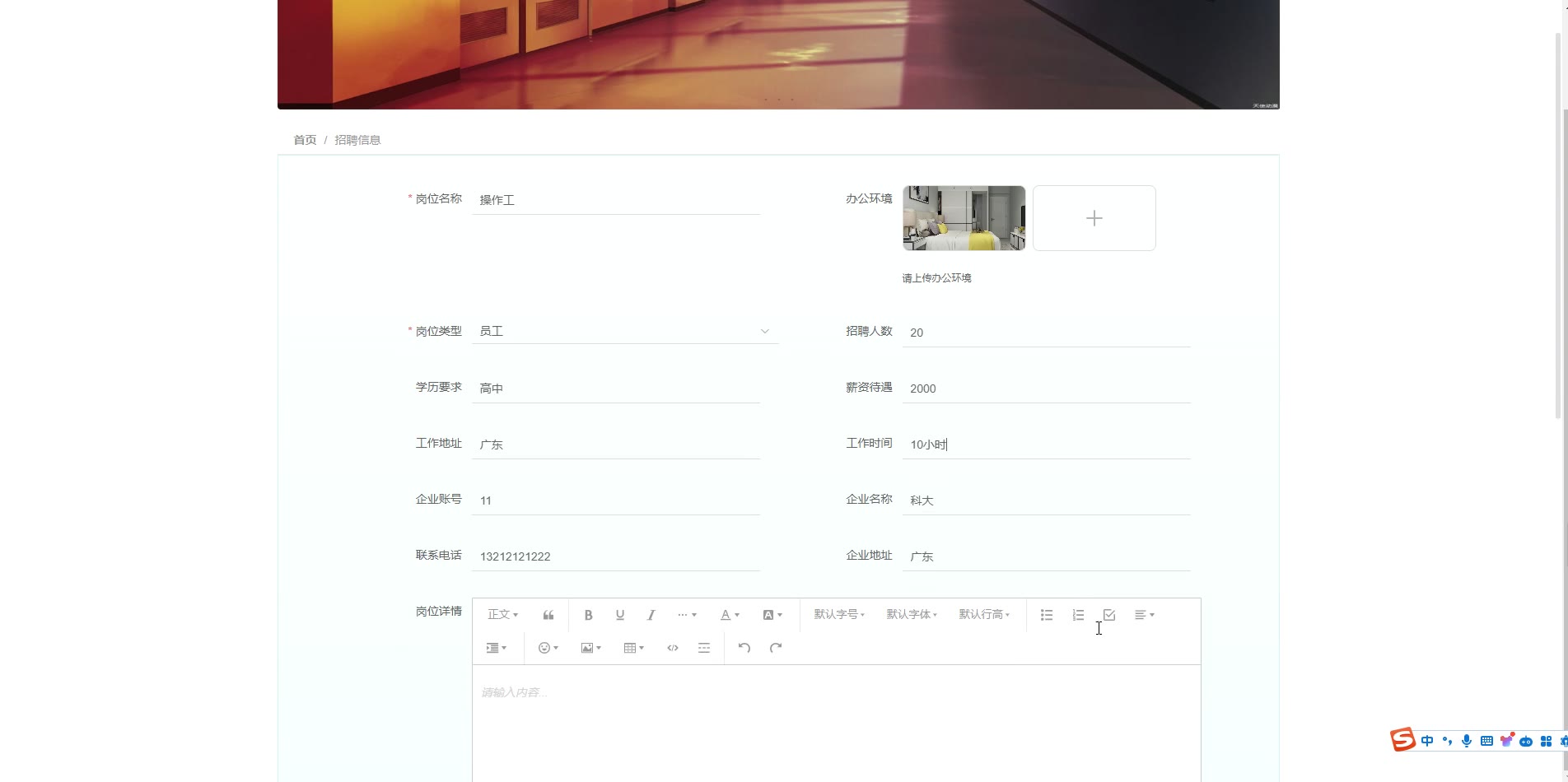
Task: Toggle underline formatting
Action: [620, 615]
